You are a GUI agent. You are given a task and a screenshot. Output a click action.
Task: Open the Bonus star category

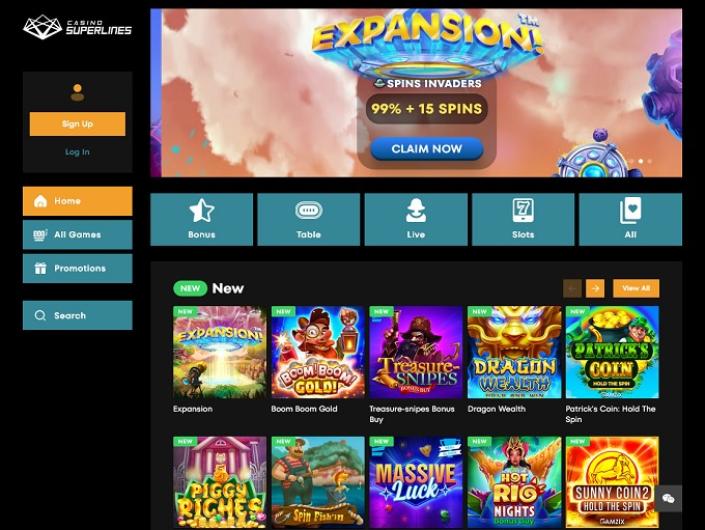pyautogui.click(x=201, y=219)
